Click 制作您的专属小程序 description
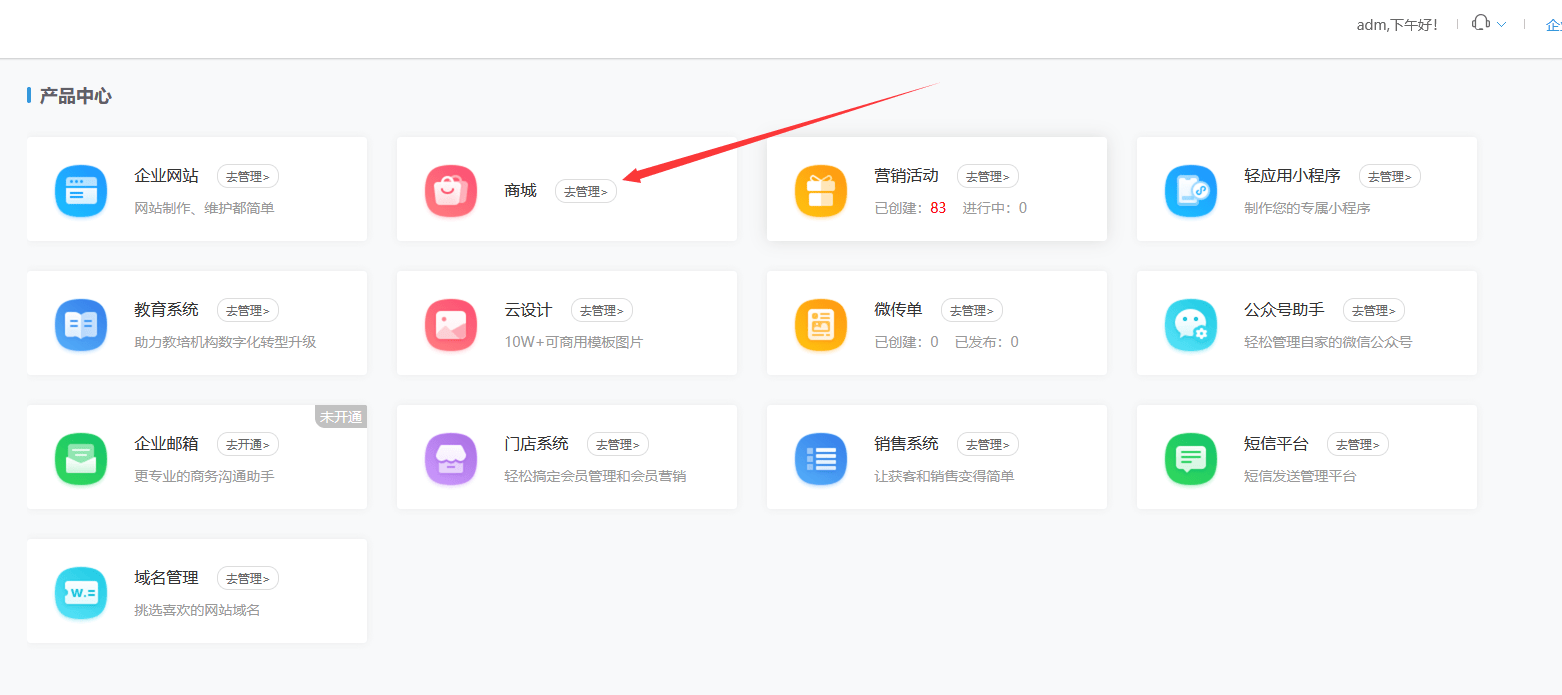The width and height of the screenshot is (1562, 695). [x=1307, y=208]
